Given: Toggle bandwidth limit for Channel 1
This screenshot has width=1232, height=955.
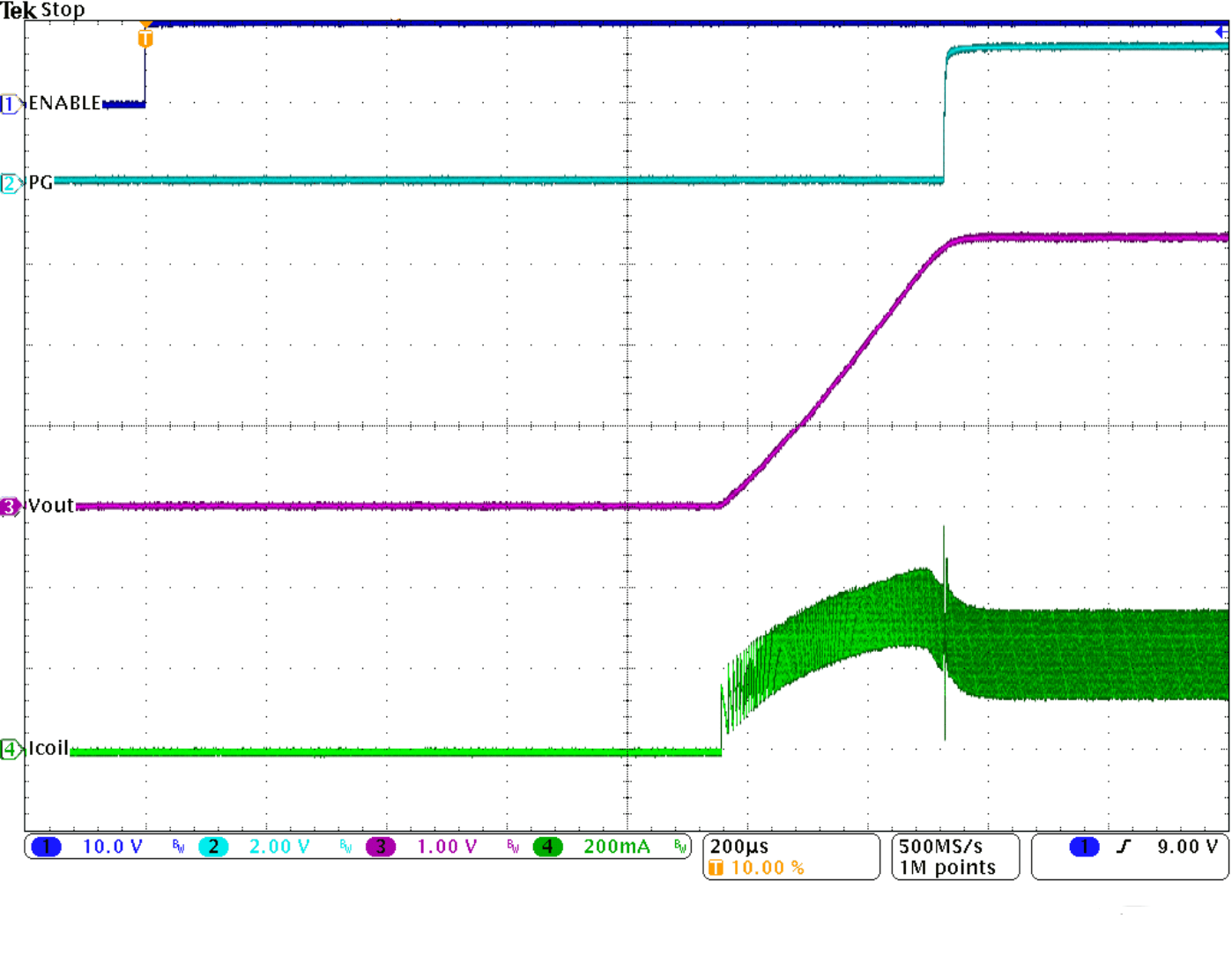Looking at the screenshot, I should [176, 848].
